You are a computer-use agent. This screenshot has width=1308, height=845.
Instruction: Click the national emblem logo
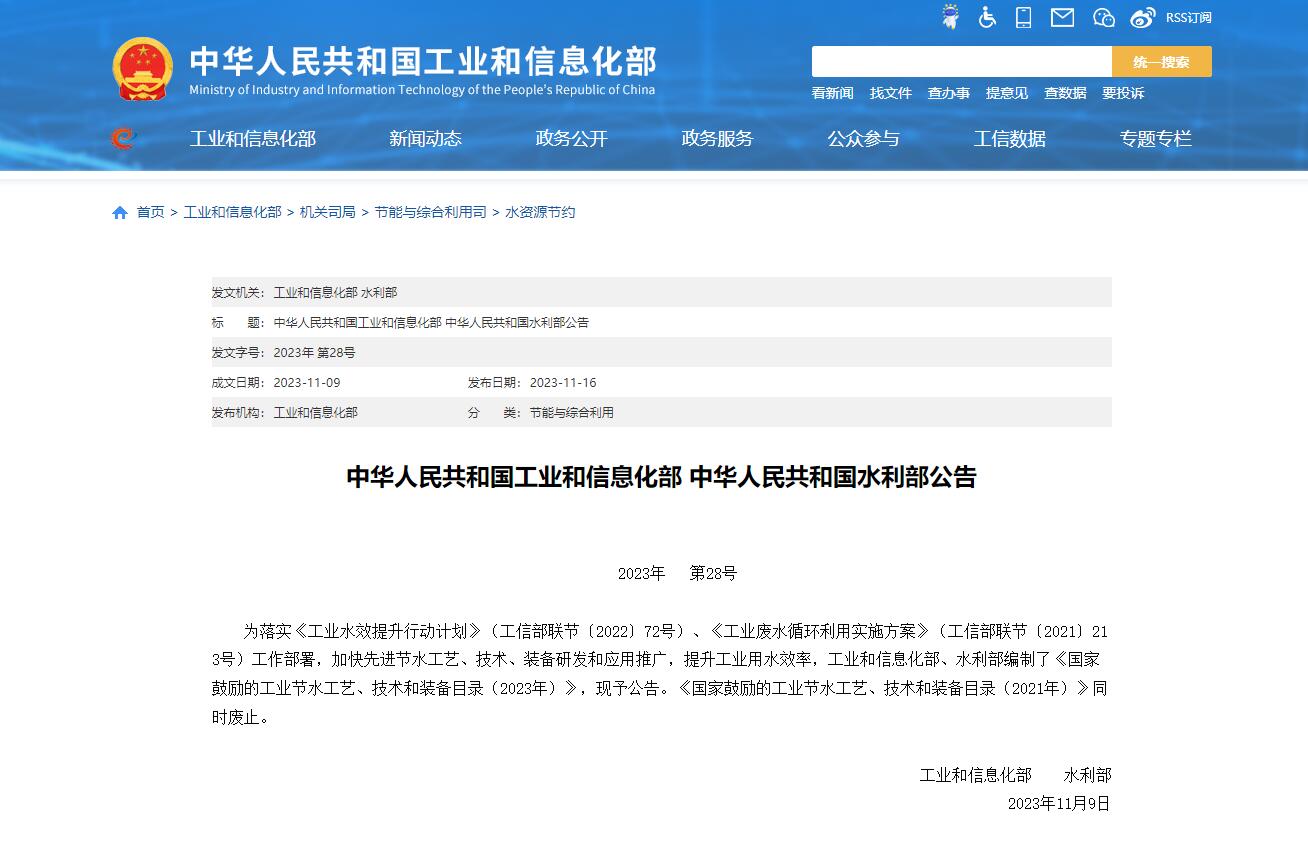pyautogui.click(x=142, y=66)
